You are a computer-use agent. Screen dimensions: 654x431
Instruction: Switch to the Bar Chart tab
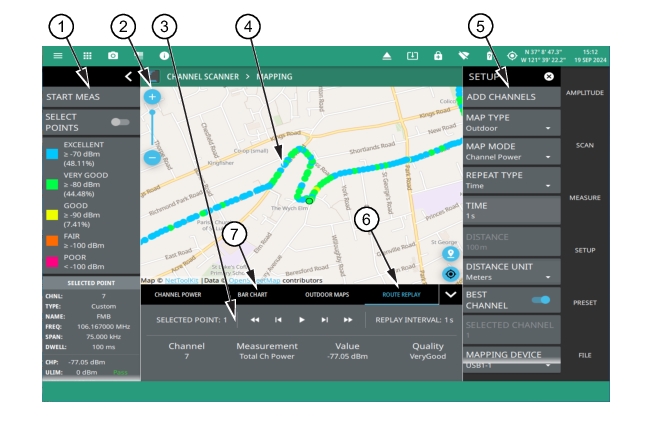[251, 295]
